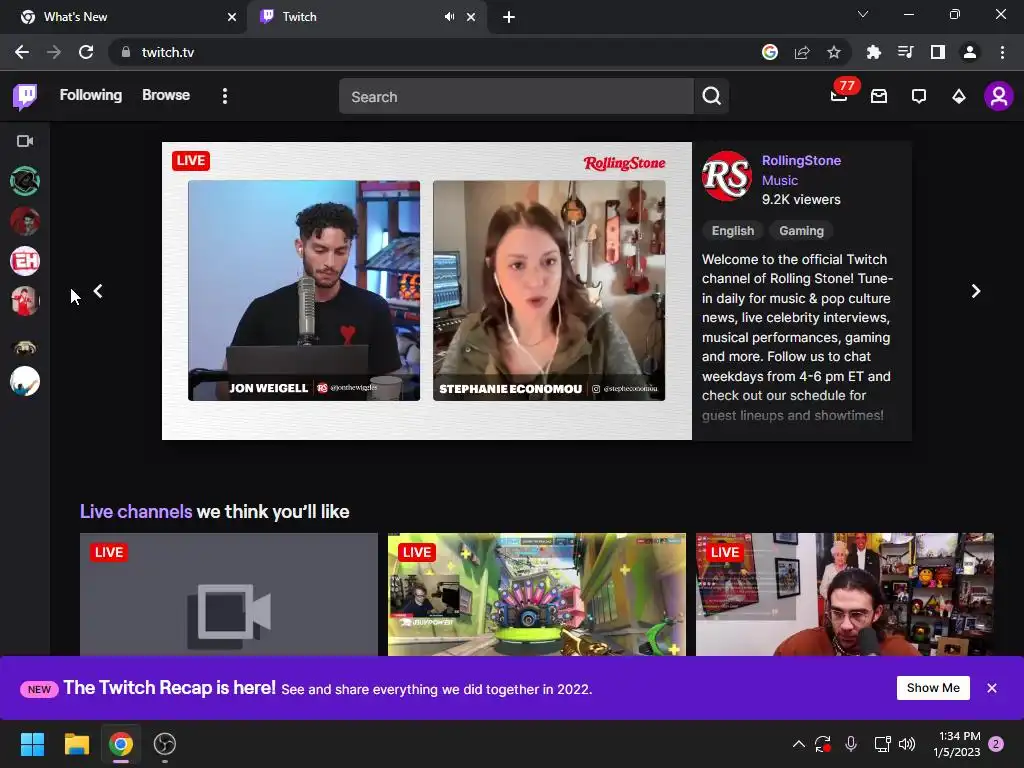
Task: Open the RollingStone featured live video
Action: click(426, 291)
